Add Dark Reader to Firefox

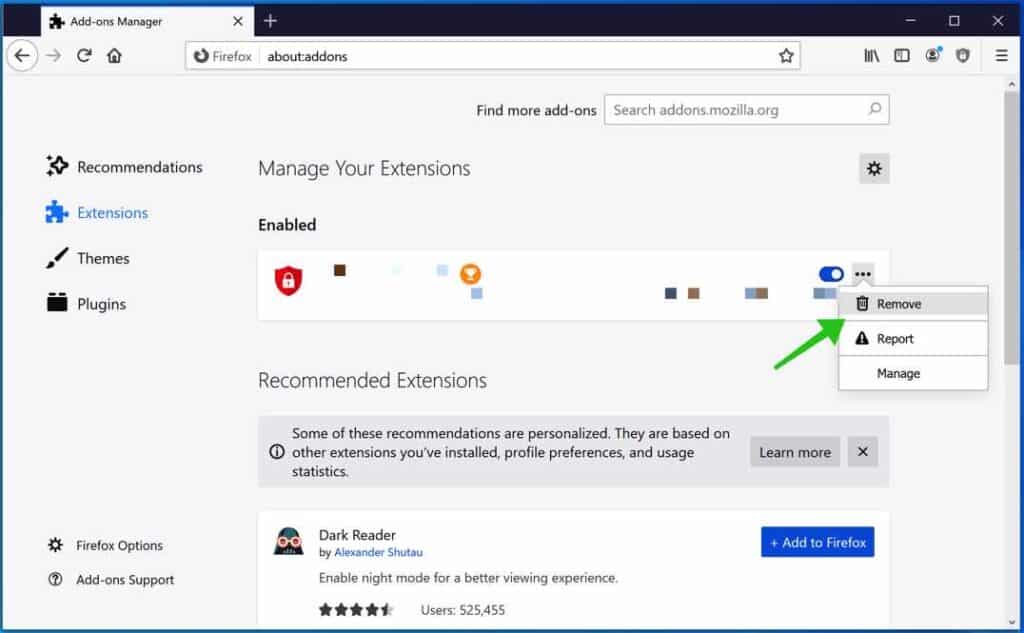click(817, 542)
